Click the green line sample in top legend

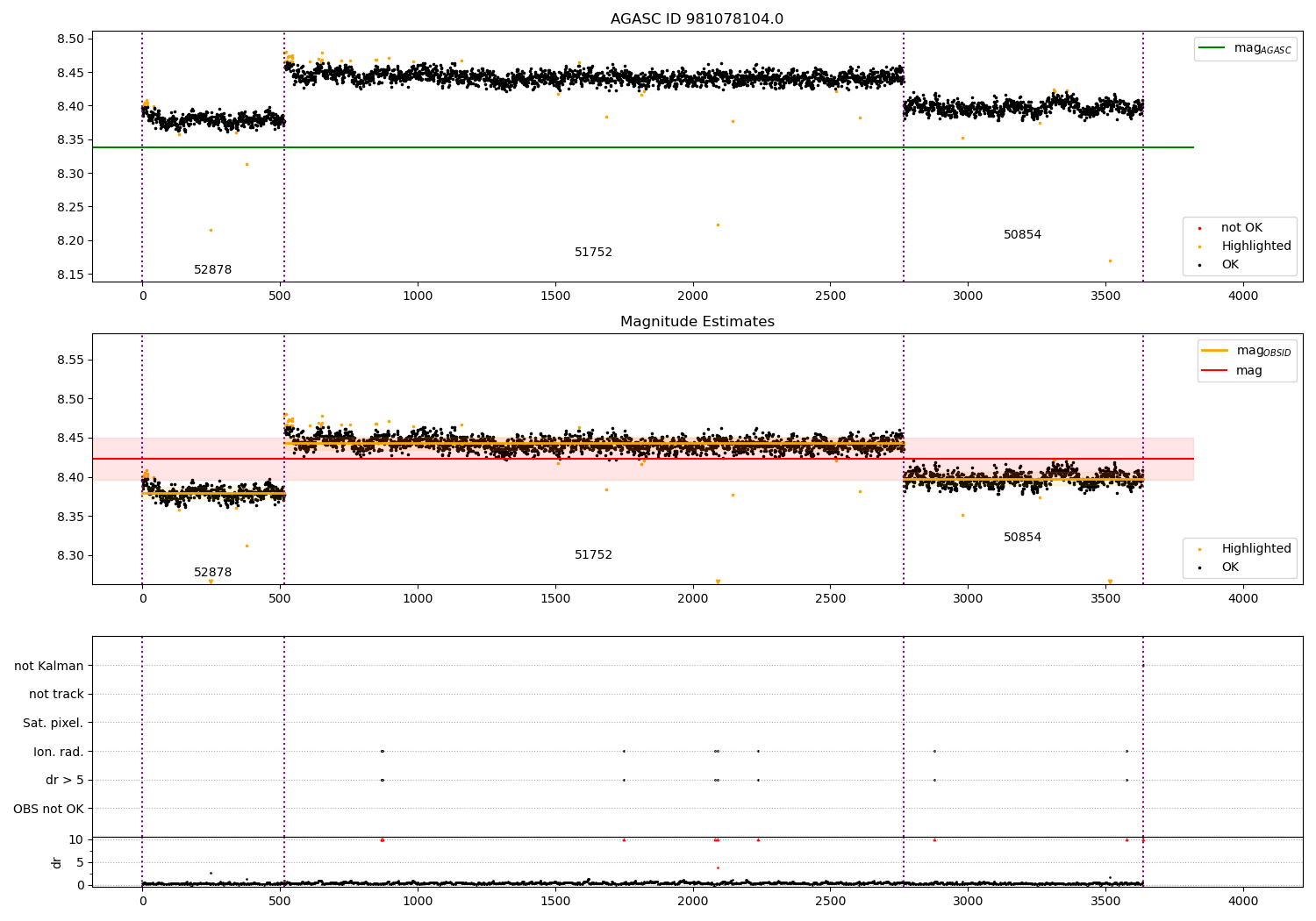coord(1212,48)
